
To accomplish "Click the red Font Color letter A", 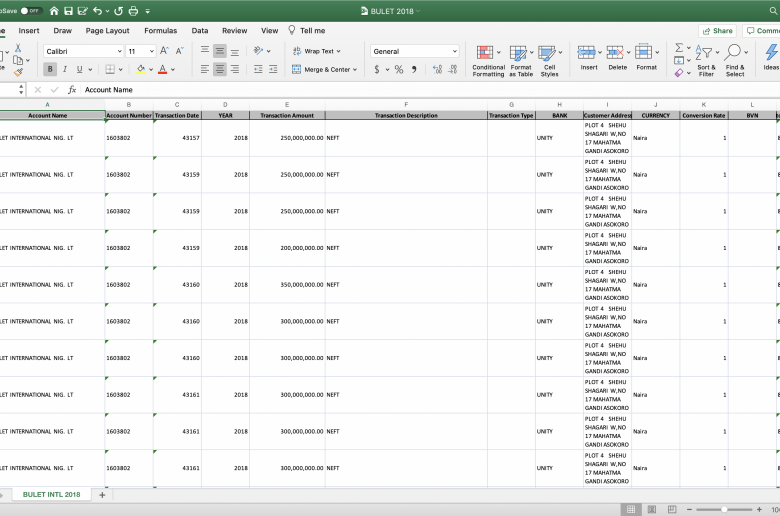I will 162,69.
